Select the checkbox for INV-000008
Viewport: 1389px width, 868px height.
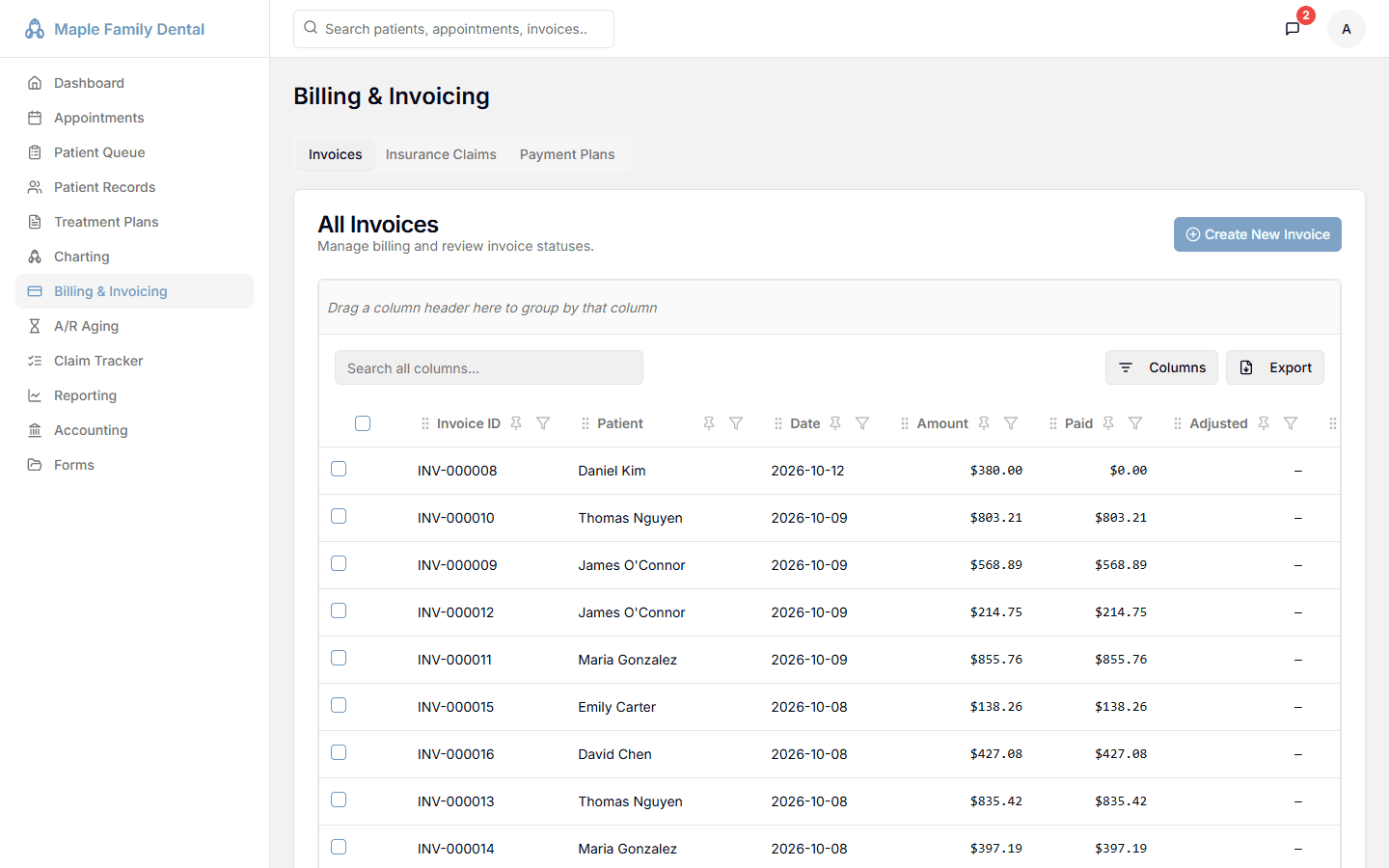pyautogui.click(x=339, y=469)
